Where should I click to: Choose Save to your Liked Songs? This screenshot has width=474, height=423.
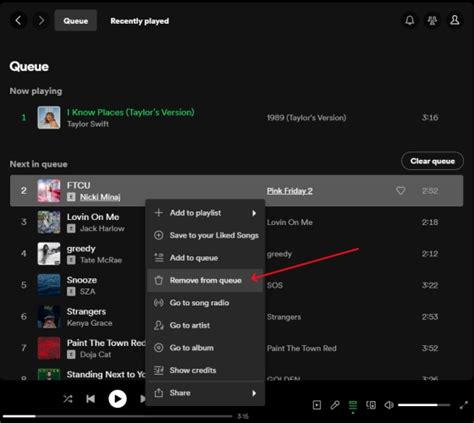coord(206,235)
